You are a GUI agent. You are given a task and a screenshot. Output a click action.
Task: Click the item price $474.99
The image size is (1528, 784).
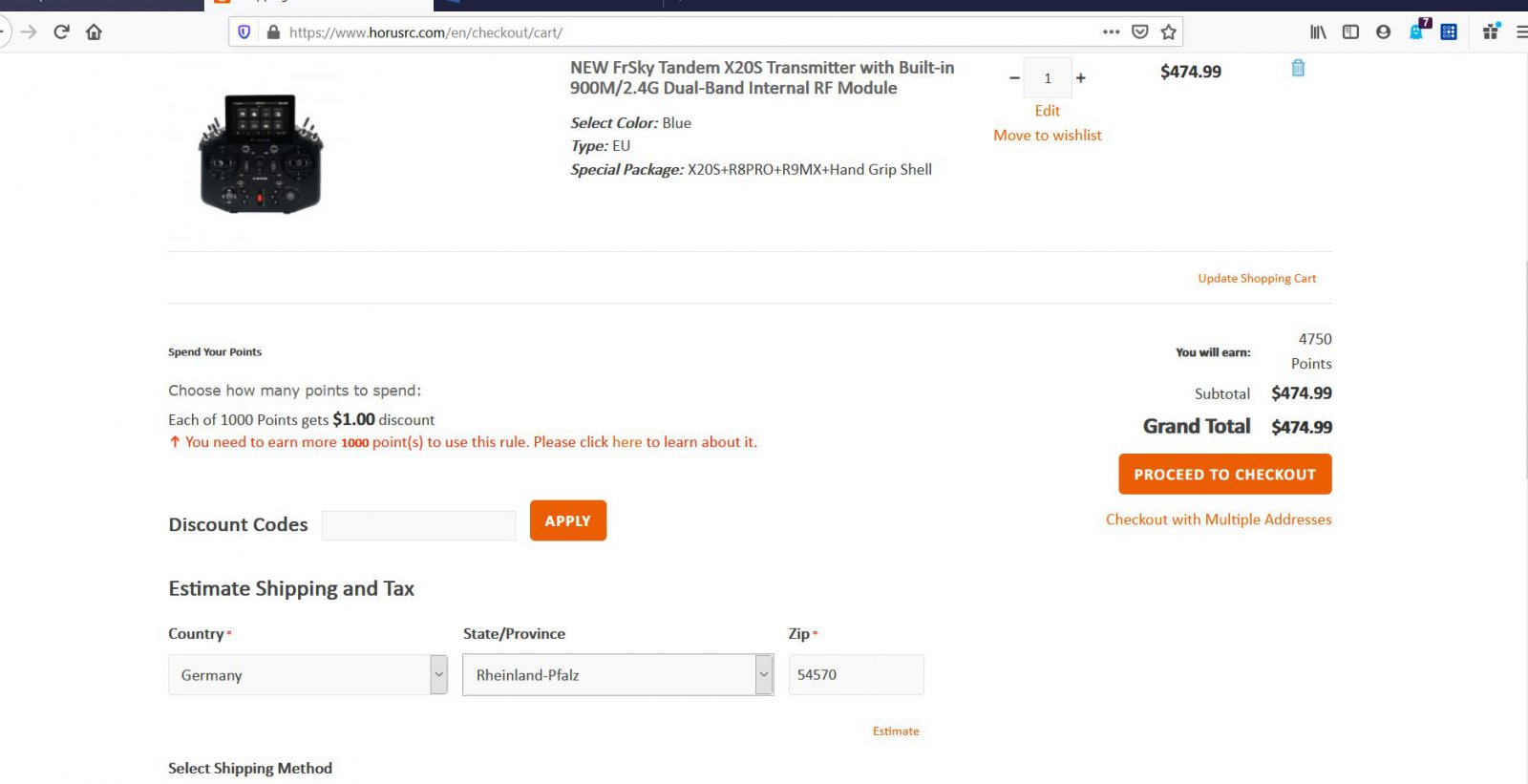[1191, 72]
